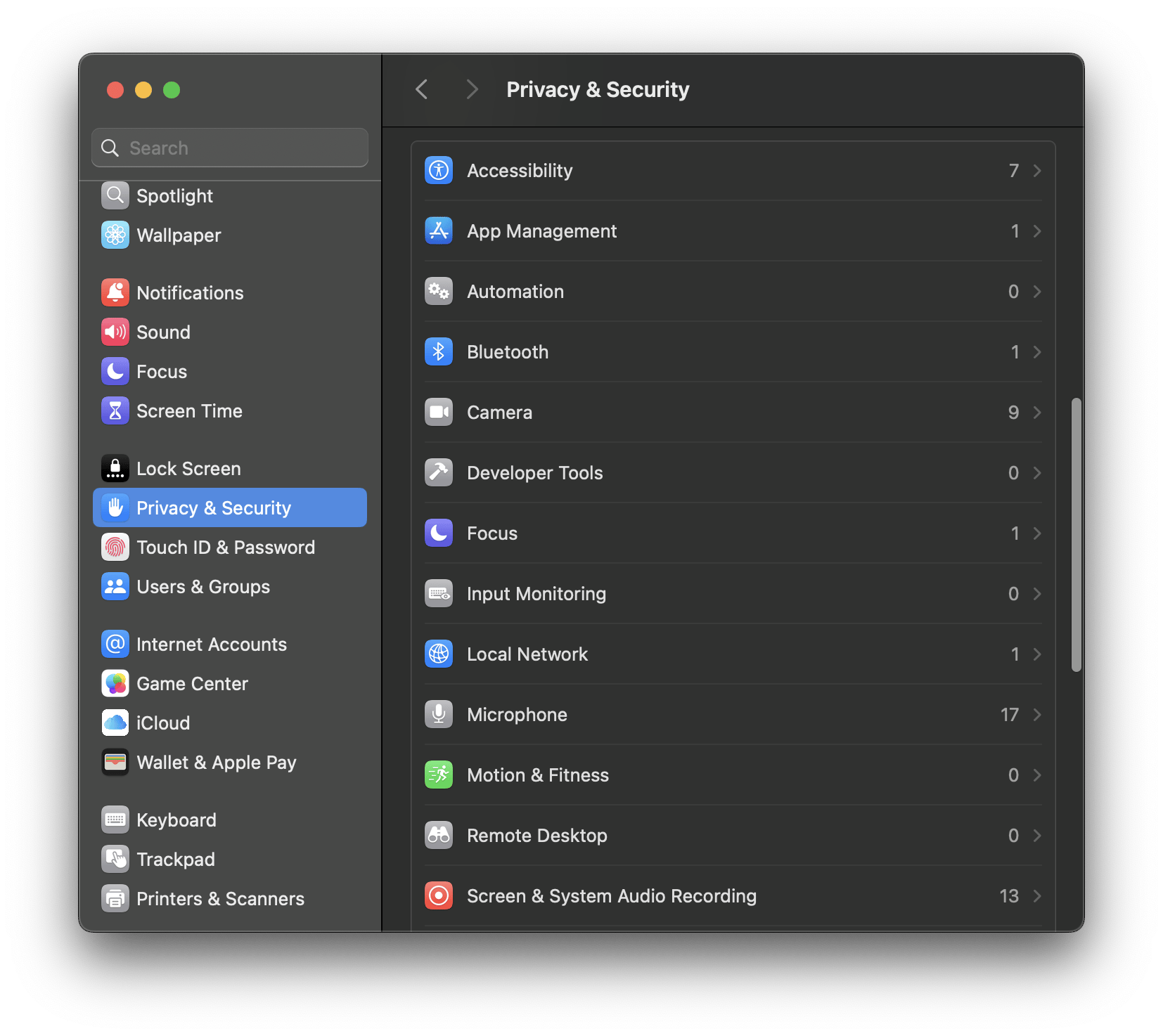
Task: Click the Trackpad hand icon
Action: (115, 860)
